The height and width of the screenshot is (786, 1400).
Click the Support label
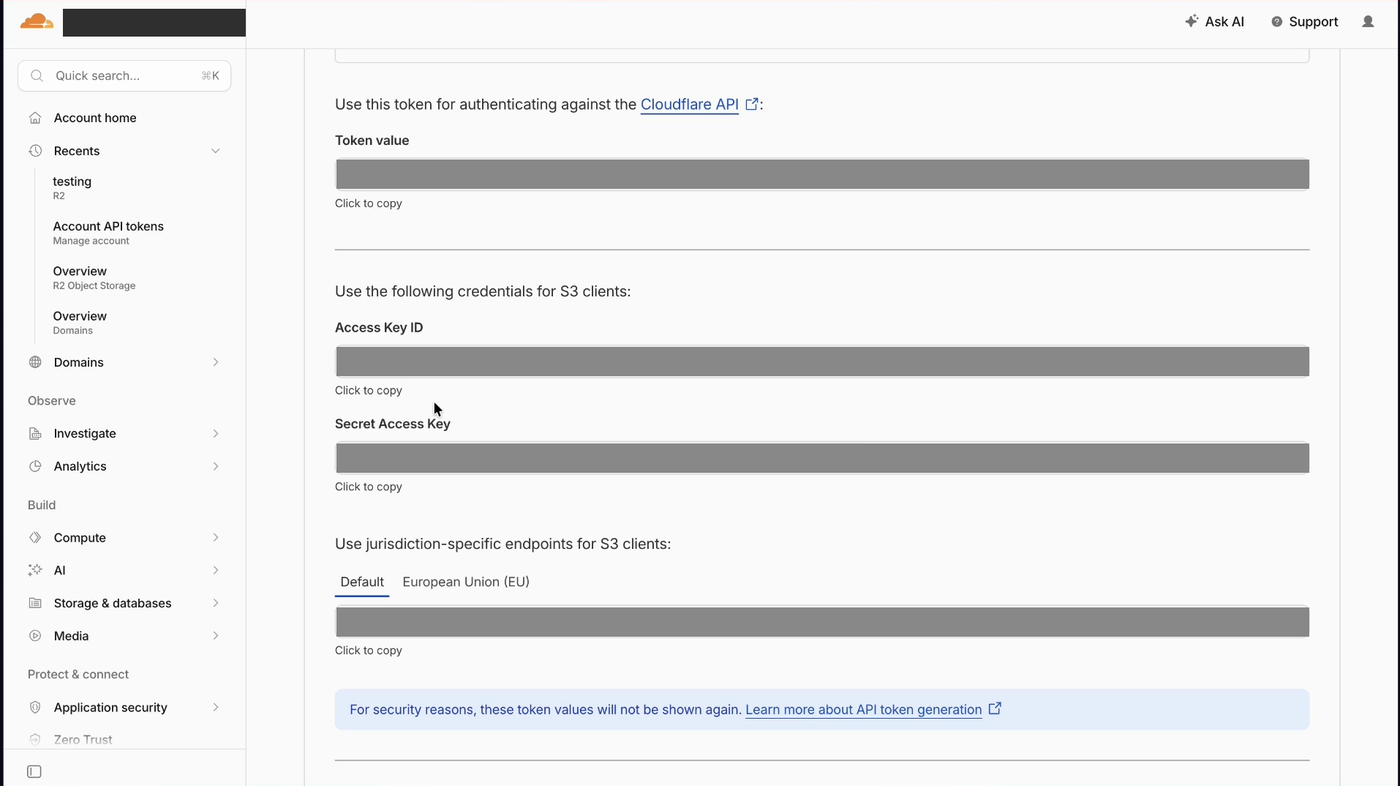(1314, 21)
